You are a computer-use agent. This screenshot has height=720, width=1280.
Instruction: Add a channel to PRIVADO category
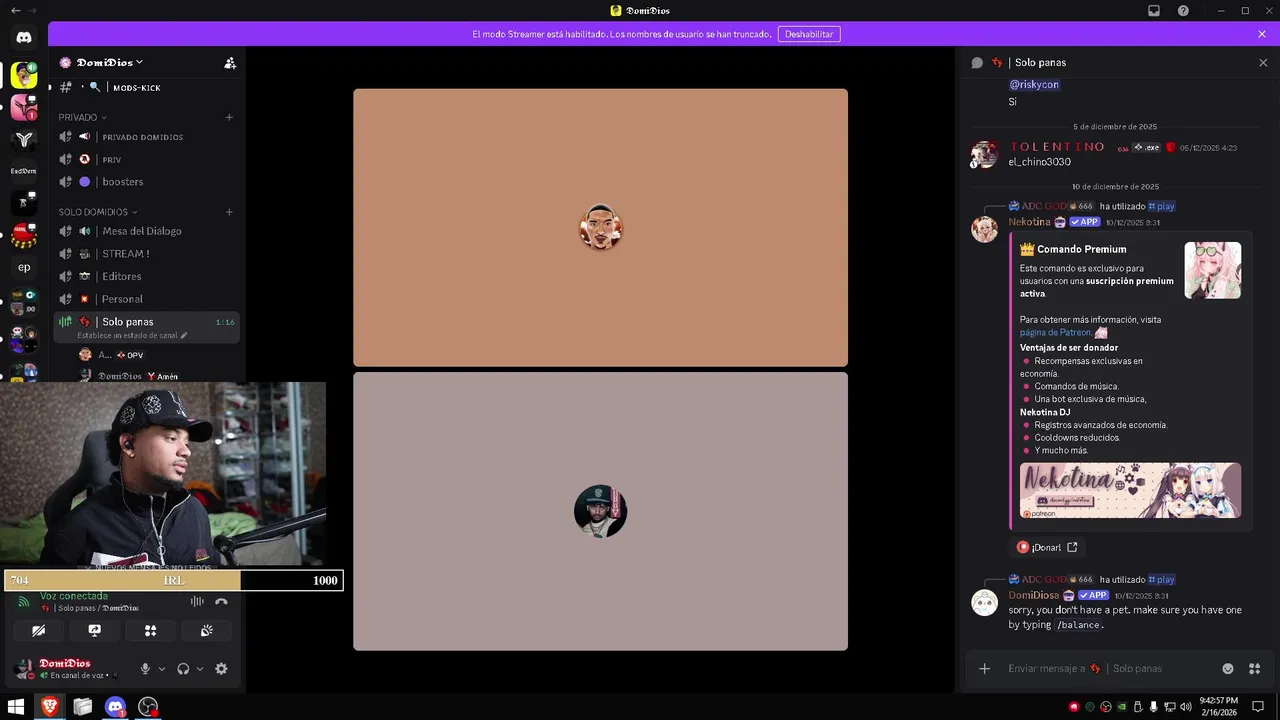(229, 117)
